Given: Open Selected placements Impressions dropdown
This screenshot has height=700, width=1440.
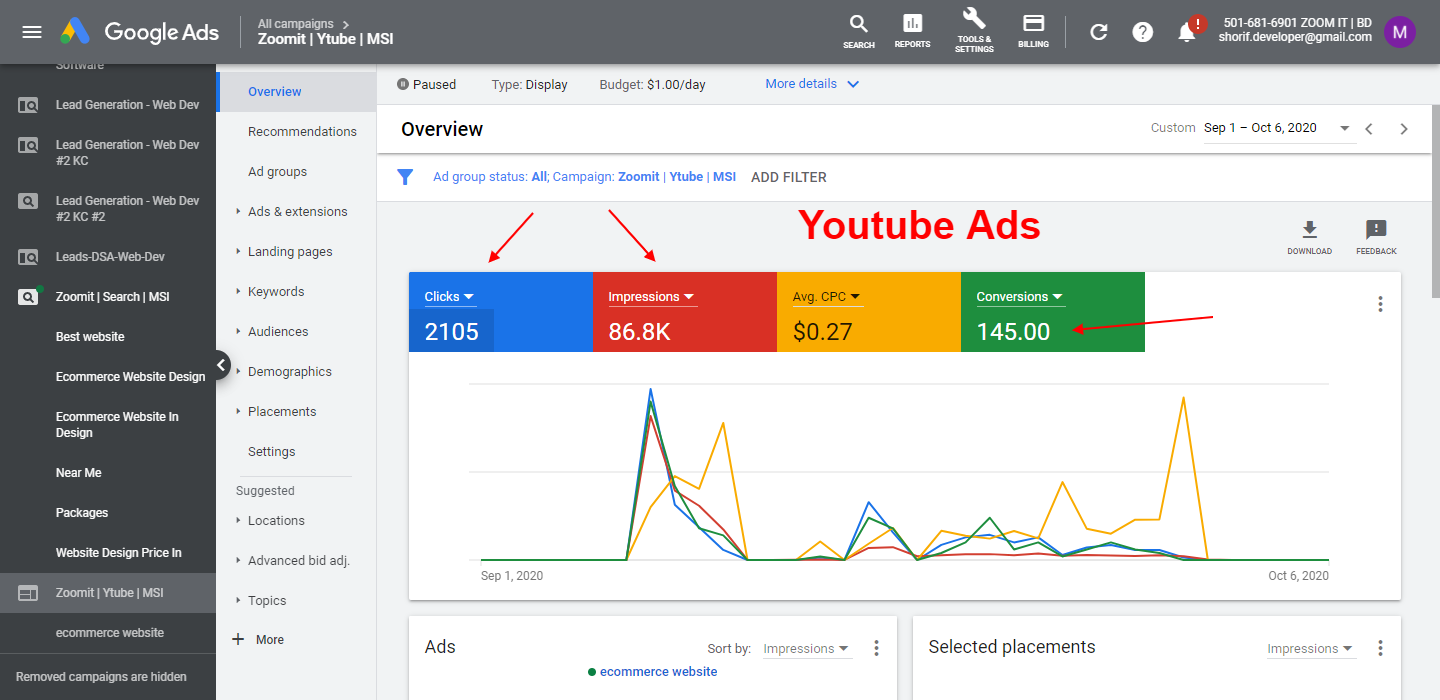Looking at the screenshot, I should click(1310, 649).
